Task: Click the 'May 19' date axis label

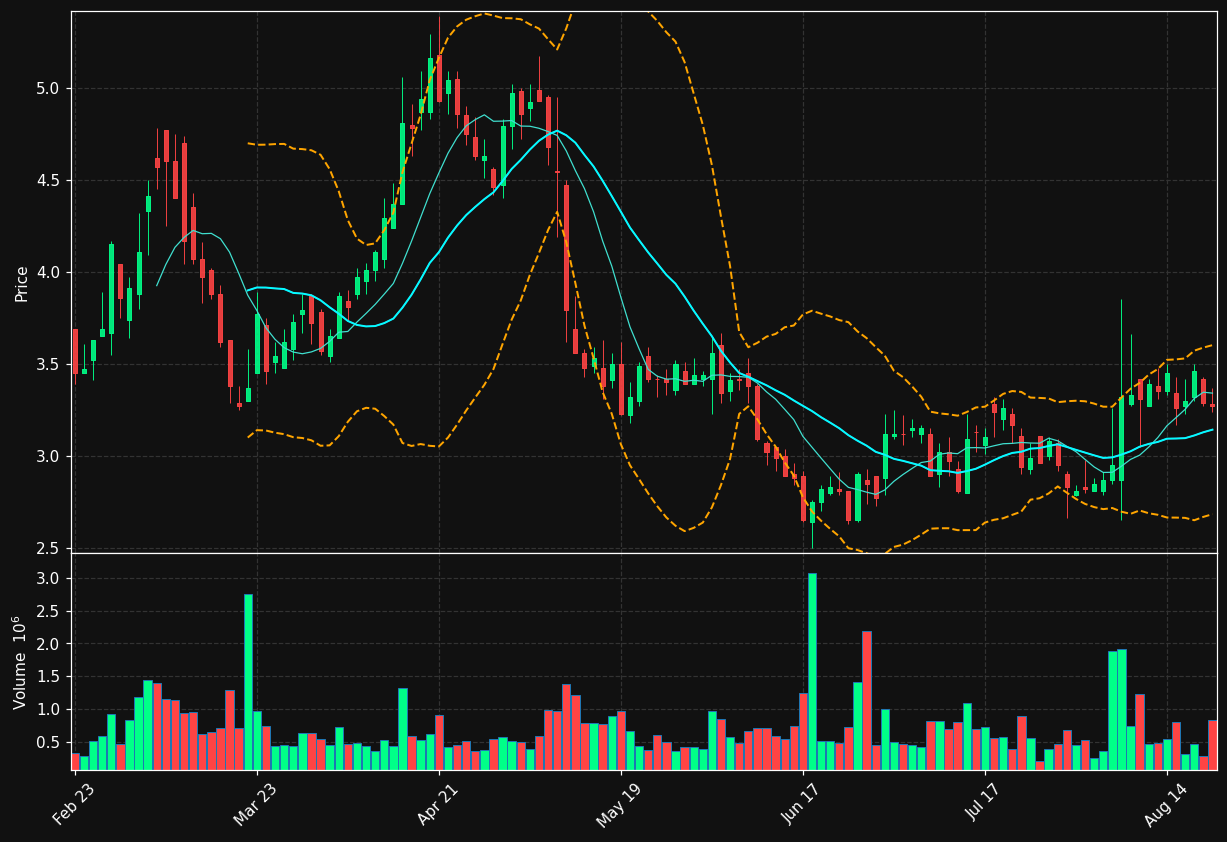Action: pyautogui.click(x=619, y=803)
